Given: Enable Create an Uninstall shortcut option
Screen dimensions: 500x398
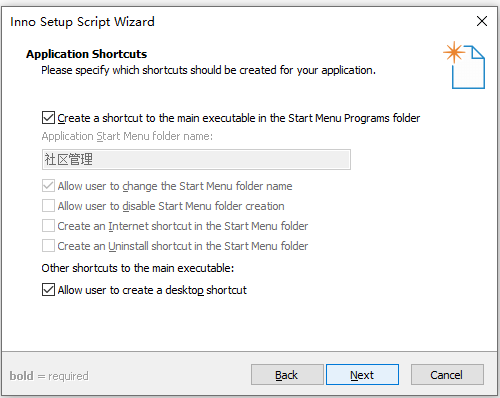Looking at the screenshot, I should click(x=48, y=246).
